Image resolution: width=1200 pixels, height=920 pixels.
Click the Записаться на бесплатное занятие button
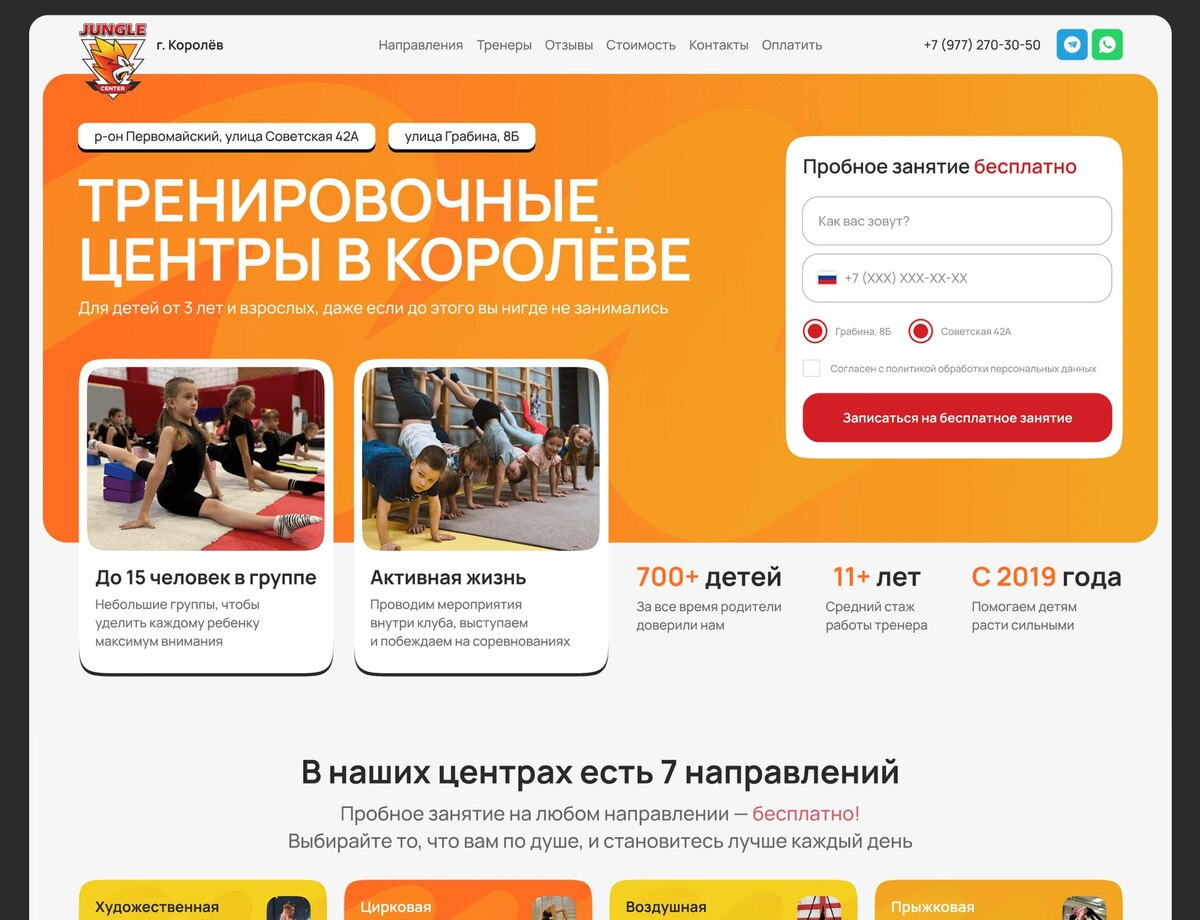point(957,418)
